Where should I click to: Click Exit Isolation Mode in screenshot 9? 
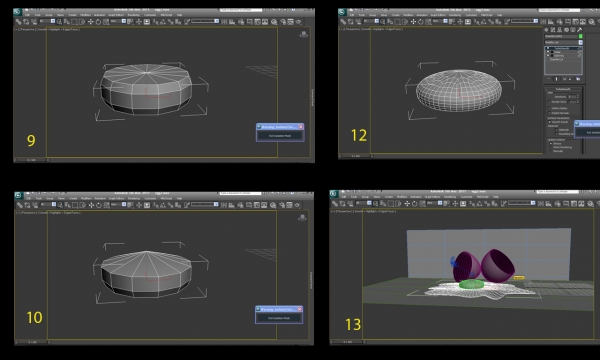click(280, 135)
